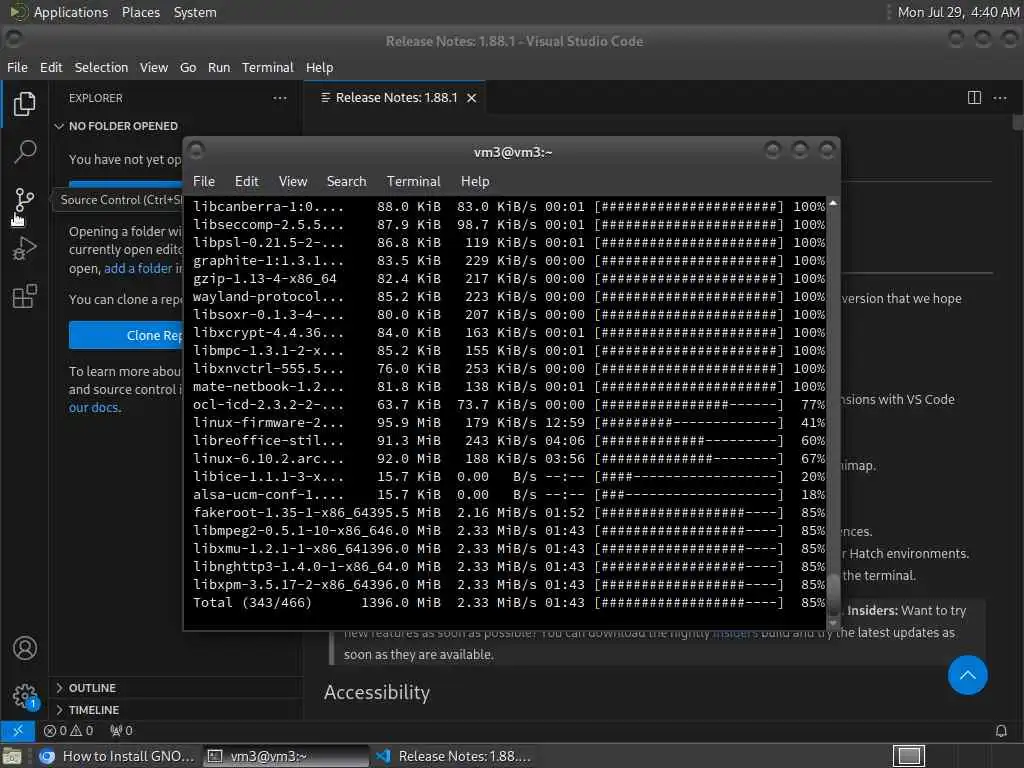Screen dimensions: 1024x768
Task: Click the clock showing Mon Jul 29
Action: point(957,12)
